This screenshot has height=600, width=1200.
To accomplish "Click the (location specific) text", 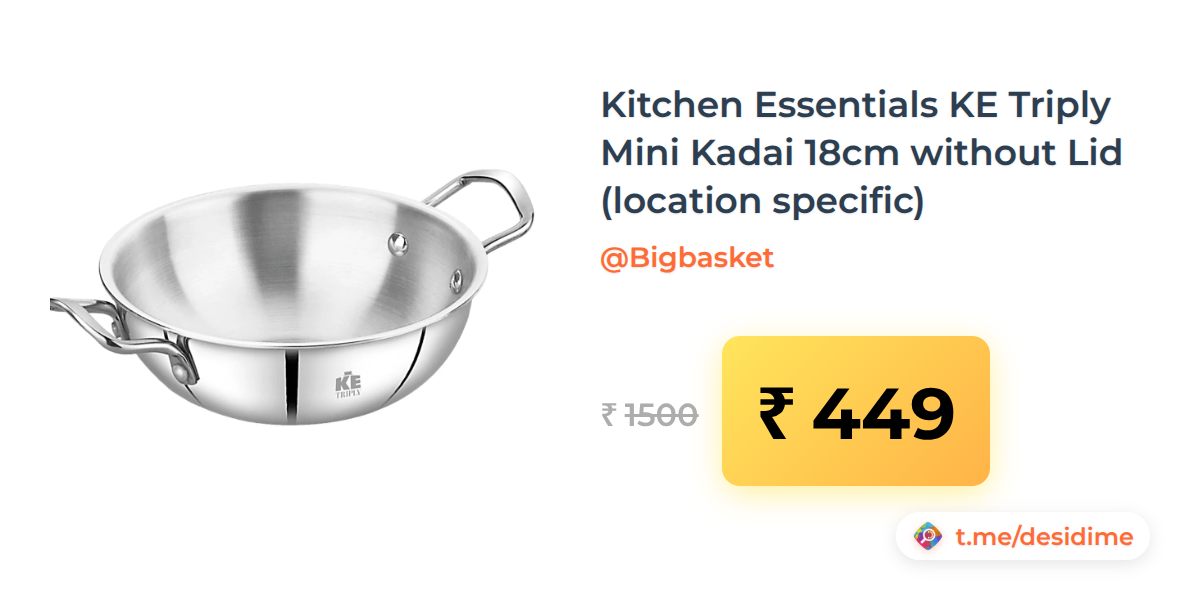I will tap(763, 202).
